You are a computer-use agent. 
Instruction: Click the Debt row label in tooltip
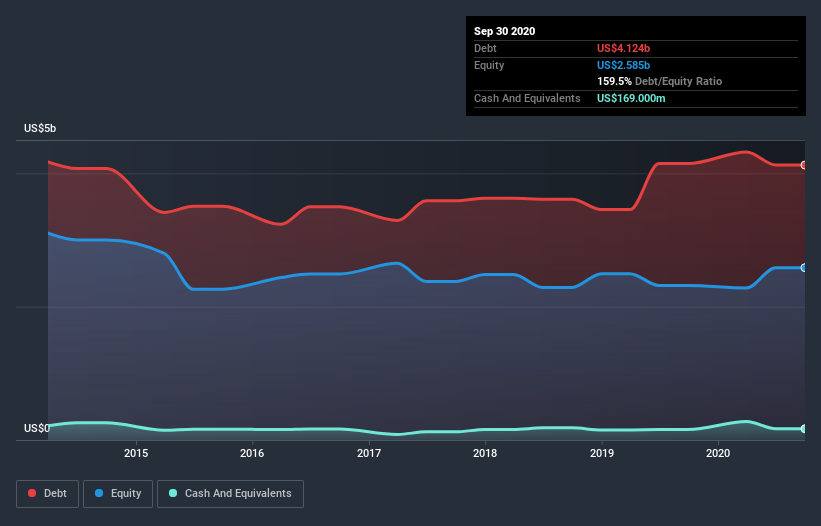pyautogui.click(x=485, y=48)
